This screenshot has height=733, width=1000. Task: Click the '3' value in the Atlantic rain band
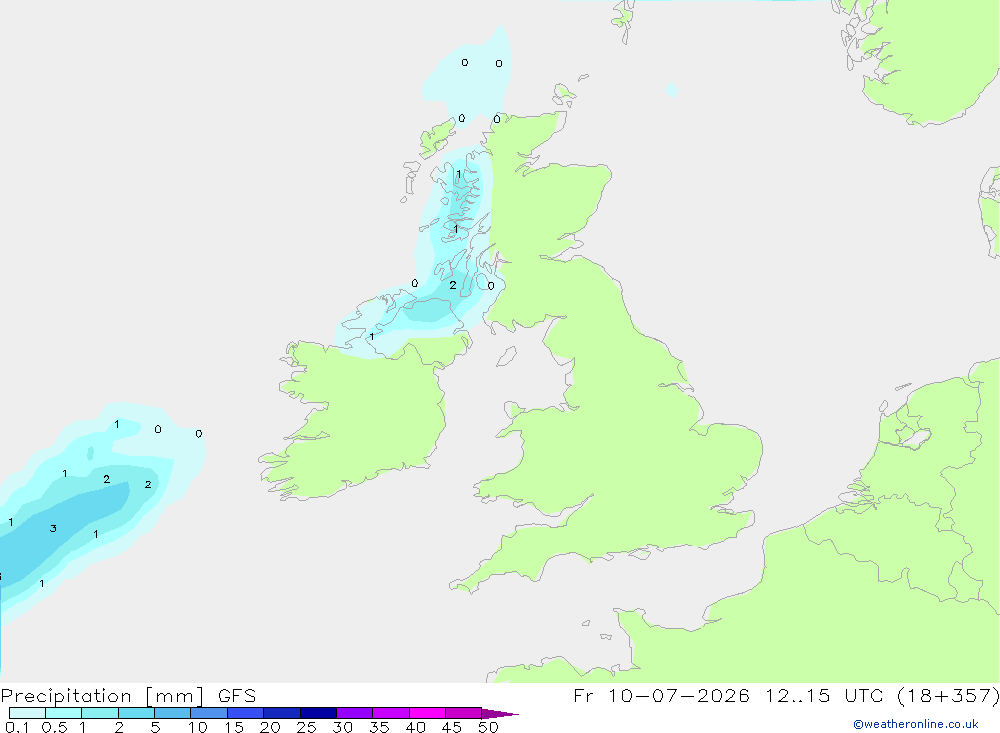pyautogui.click(x=53, y=528)
